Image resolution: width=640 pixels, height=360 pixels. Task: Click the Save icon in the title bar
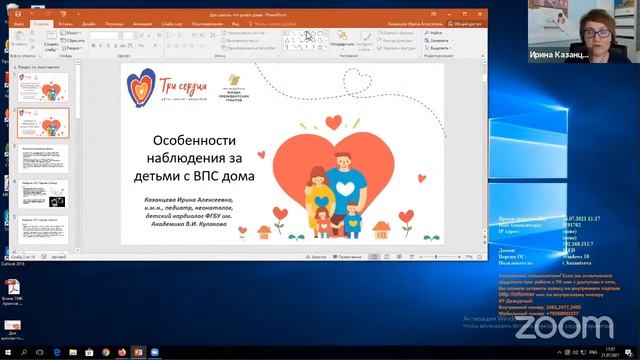(18, 14)
